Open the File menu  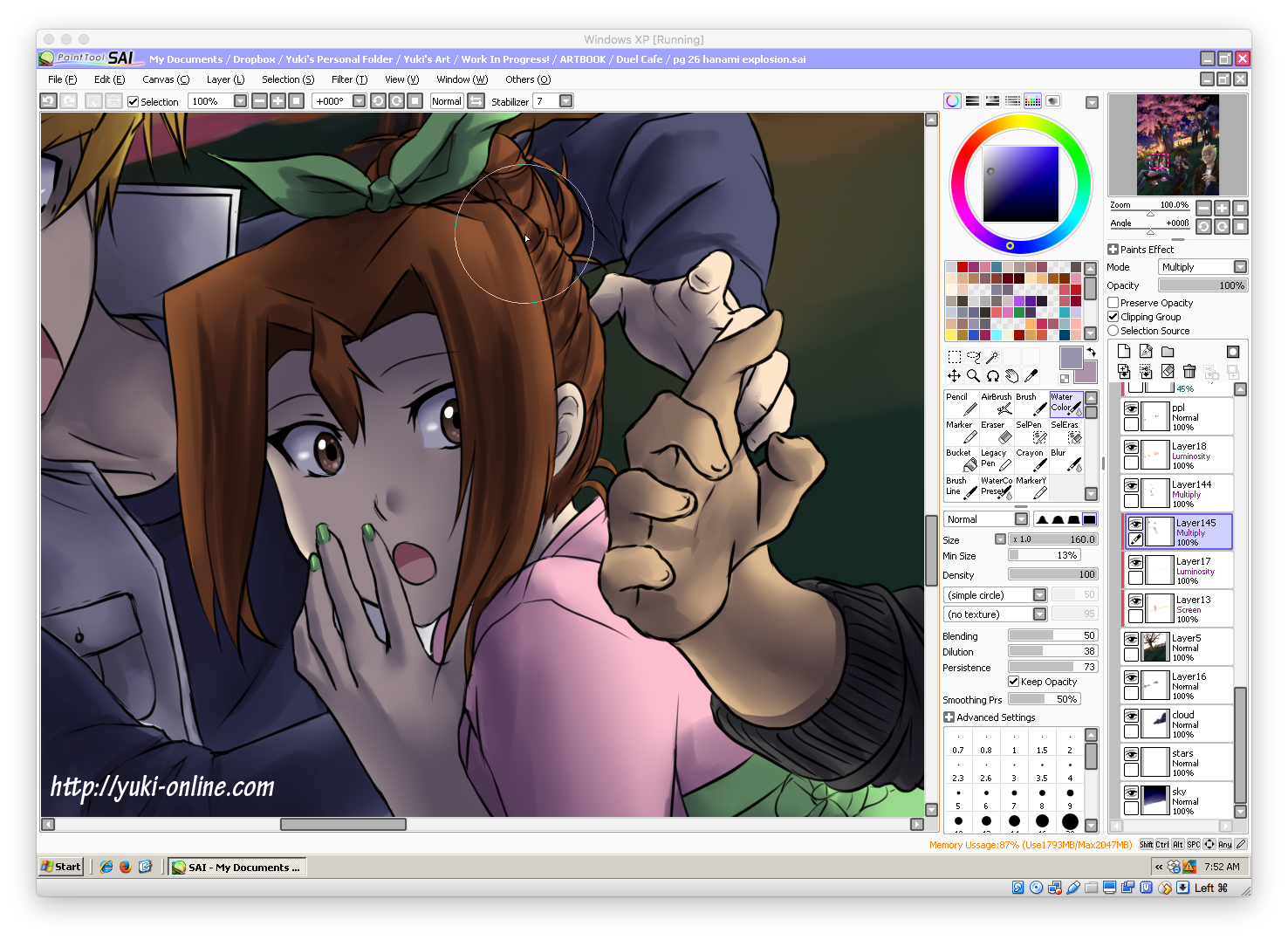tap(62, 79)
